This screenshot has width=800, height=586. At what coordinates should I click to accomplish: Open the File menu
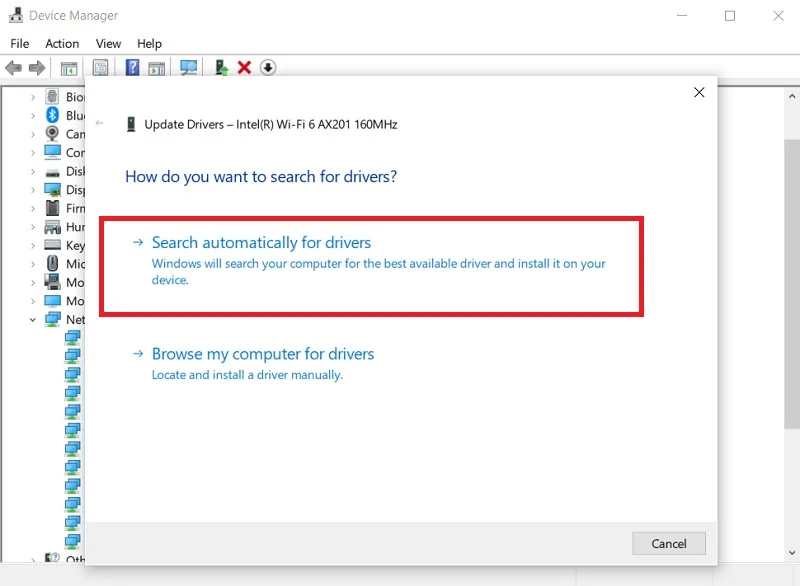[x=20, y=44]
